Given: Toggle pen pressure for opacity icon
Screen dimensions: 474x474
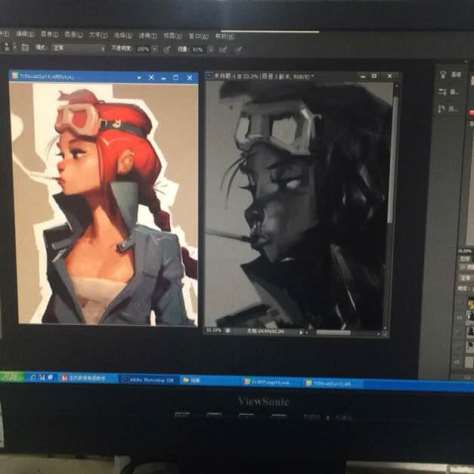Looking at the screenshot, I should (167, 50).
